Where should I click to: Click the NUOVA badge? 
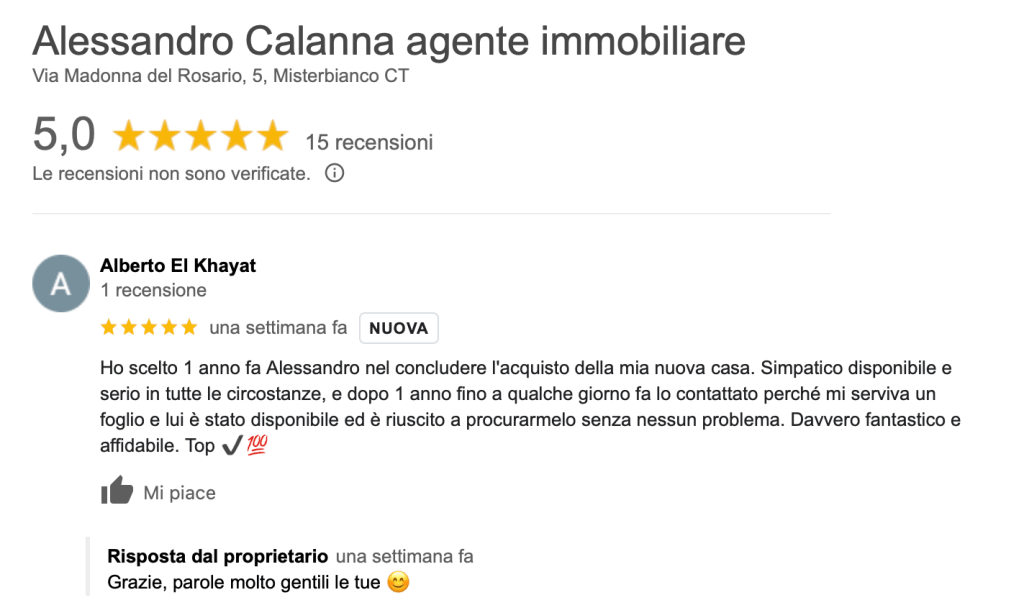pyautogui.click(x=398, y=328)
